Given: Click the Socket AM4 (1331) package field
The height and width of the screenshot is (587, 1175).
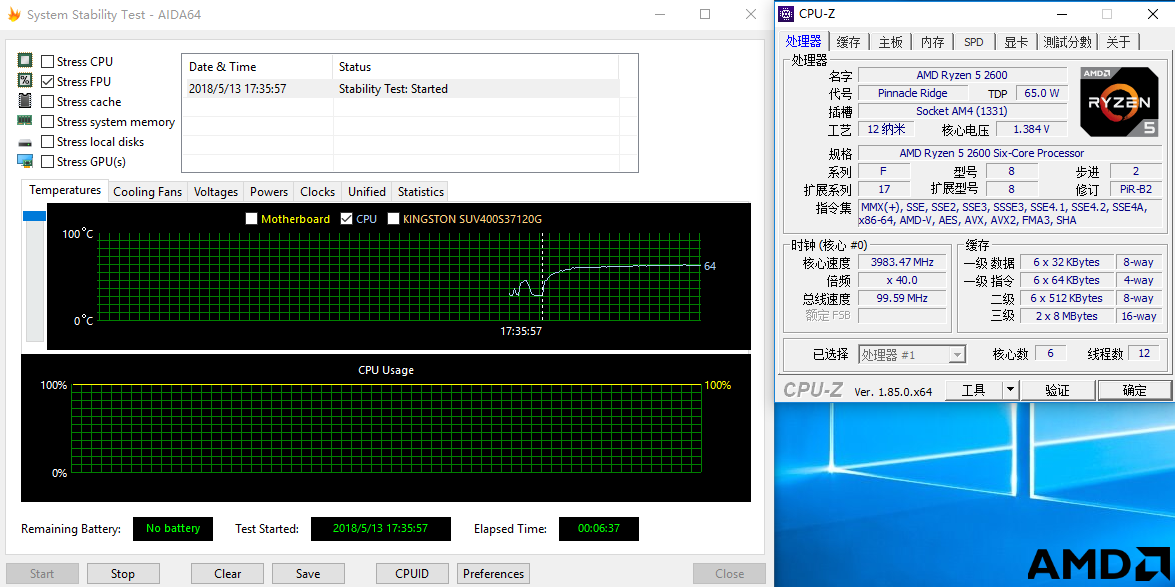Looking at the screenshot, I should 962,111.
